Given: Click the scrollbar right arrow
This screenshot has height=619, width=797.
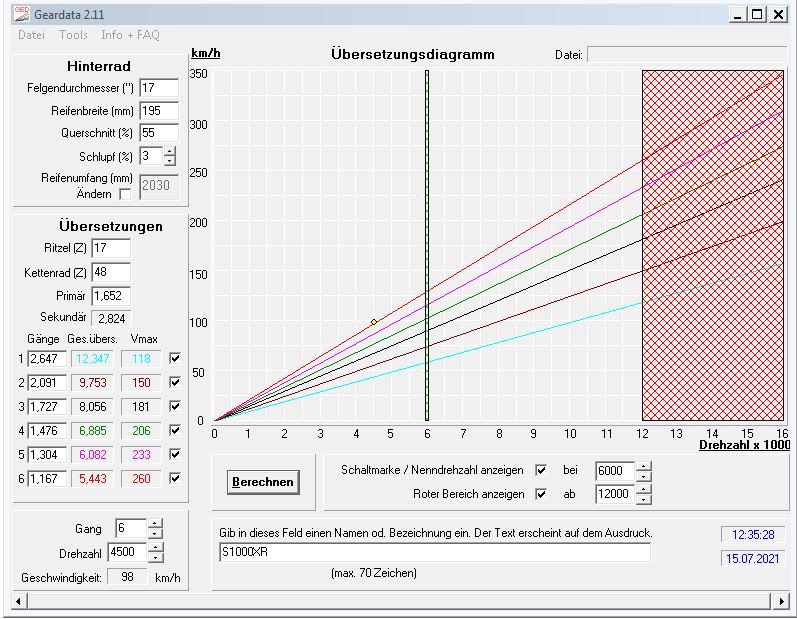Looking at the screenshot, I should (782, 601).
